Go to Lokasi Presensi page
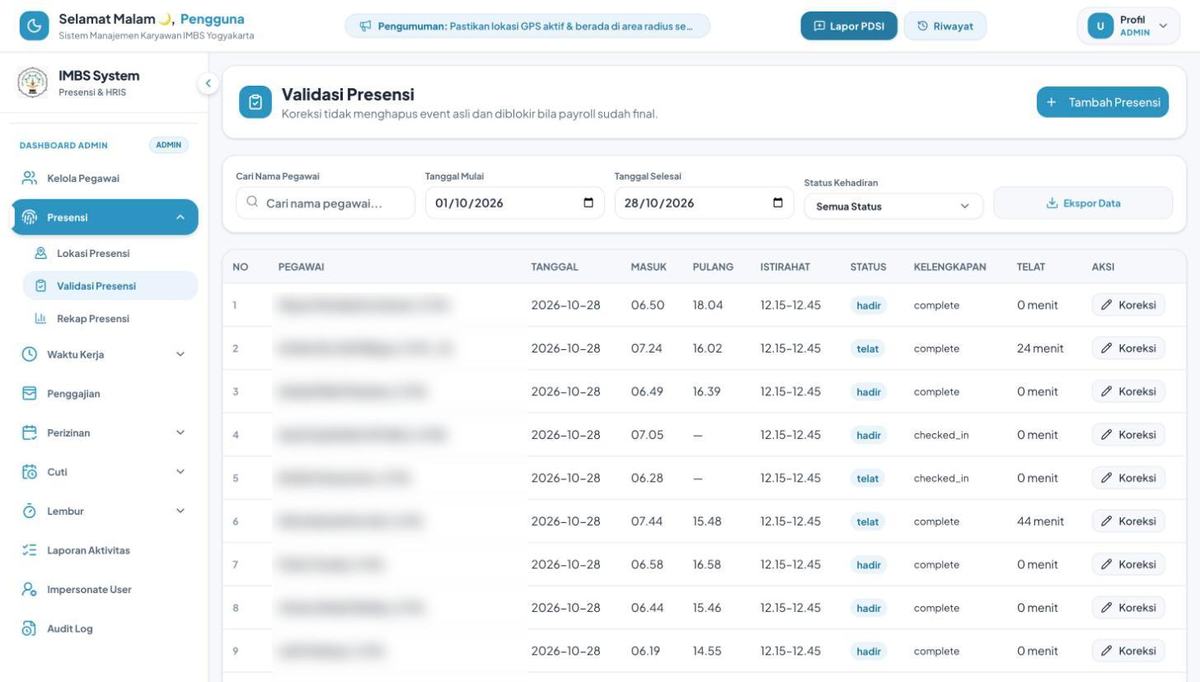 (110, 253)
